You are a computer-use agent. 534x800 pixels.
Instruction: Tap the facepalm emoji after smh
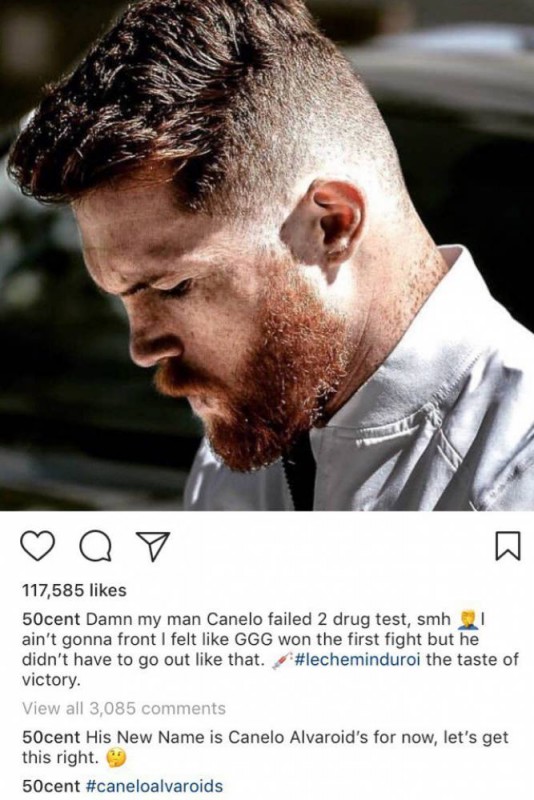point(468,619)
